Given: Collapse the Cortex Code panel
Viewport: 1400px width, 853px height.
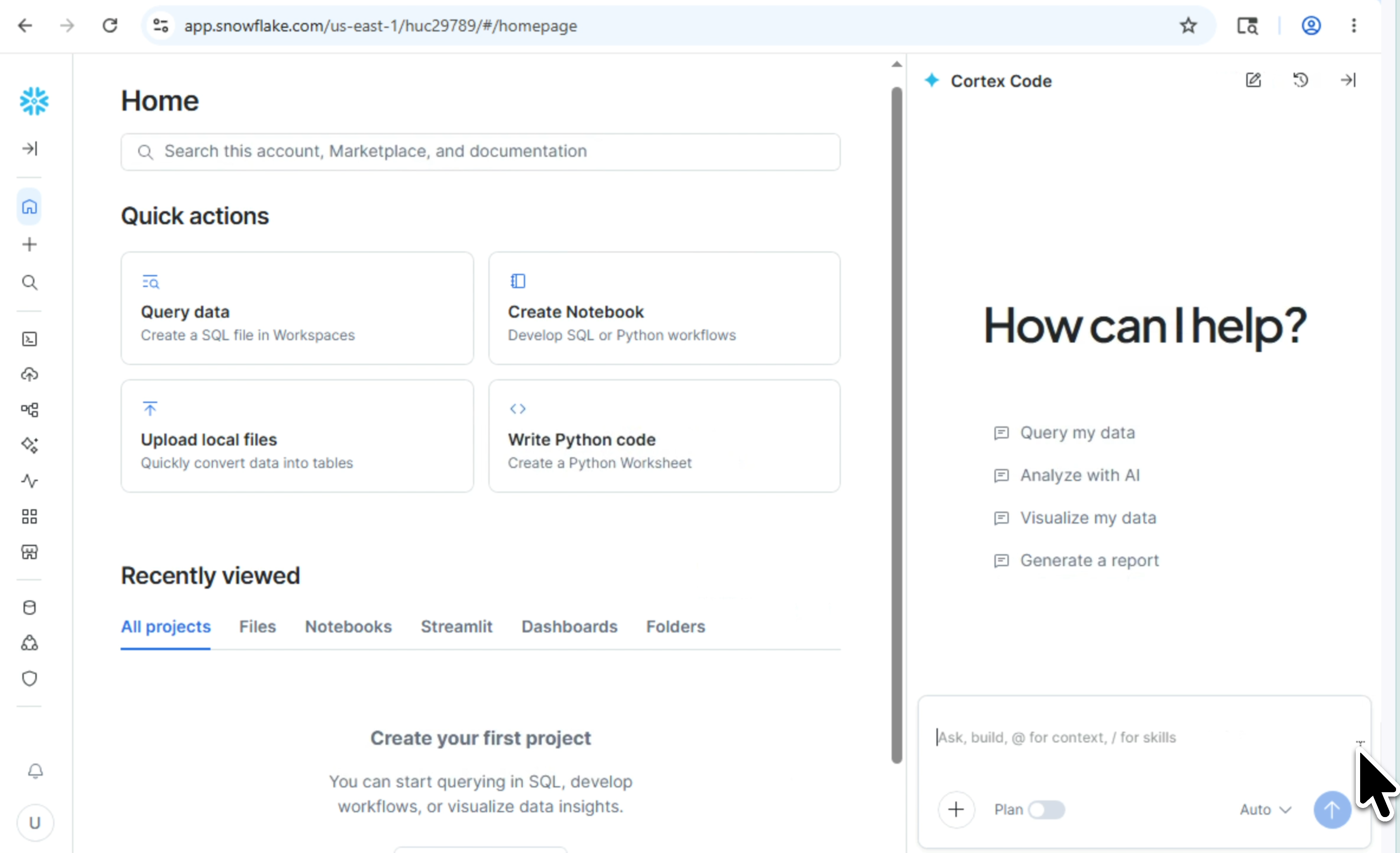Looking at the screenshot, I should point(1348,80).
